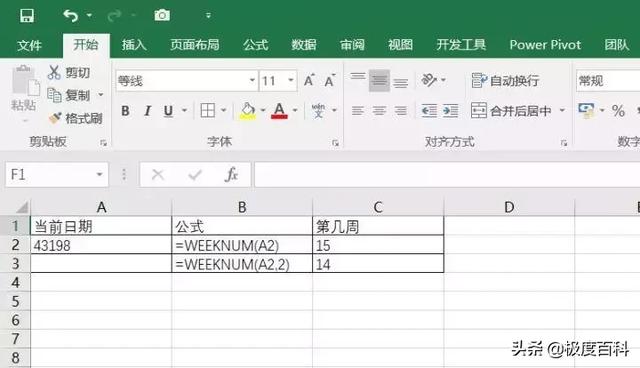
Task: Click the text orientation icon
Action: point(429,80)
